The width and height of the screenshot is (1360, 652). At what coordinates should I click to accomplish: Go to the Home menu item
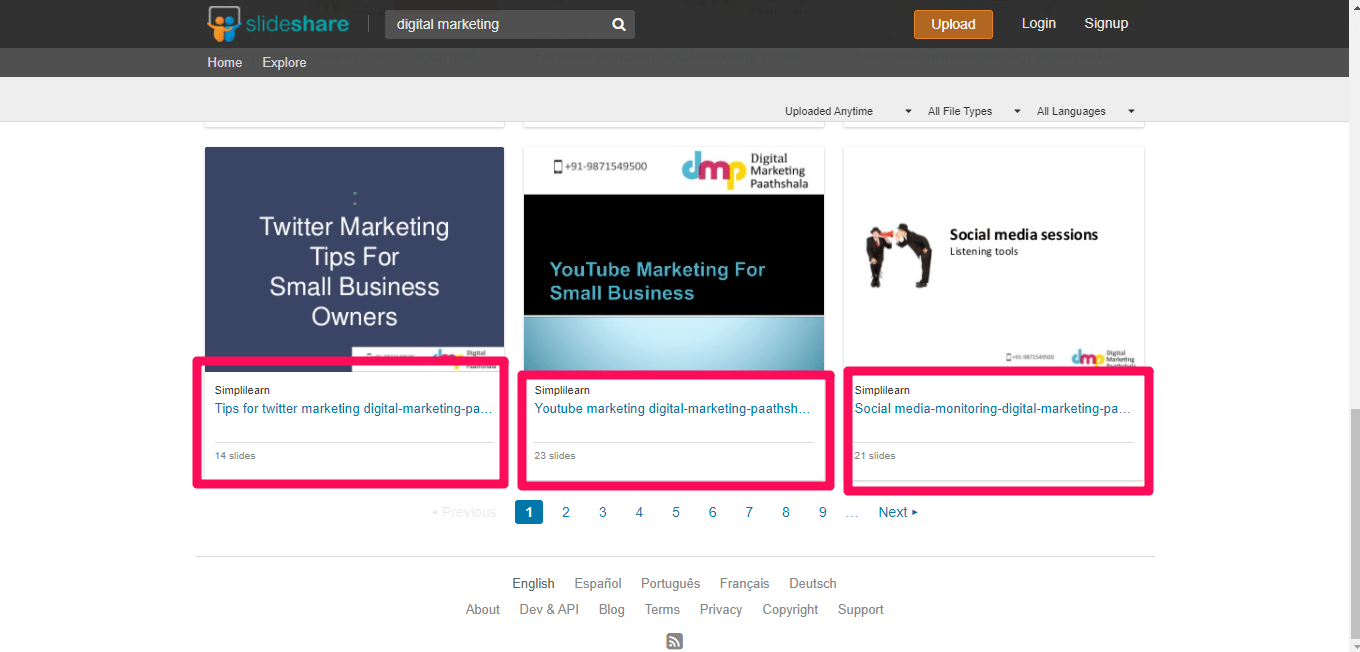pyautogui.click(x=225, y=62)
